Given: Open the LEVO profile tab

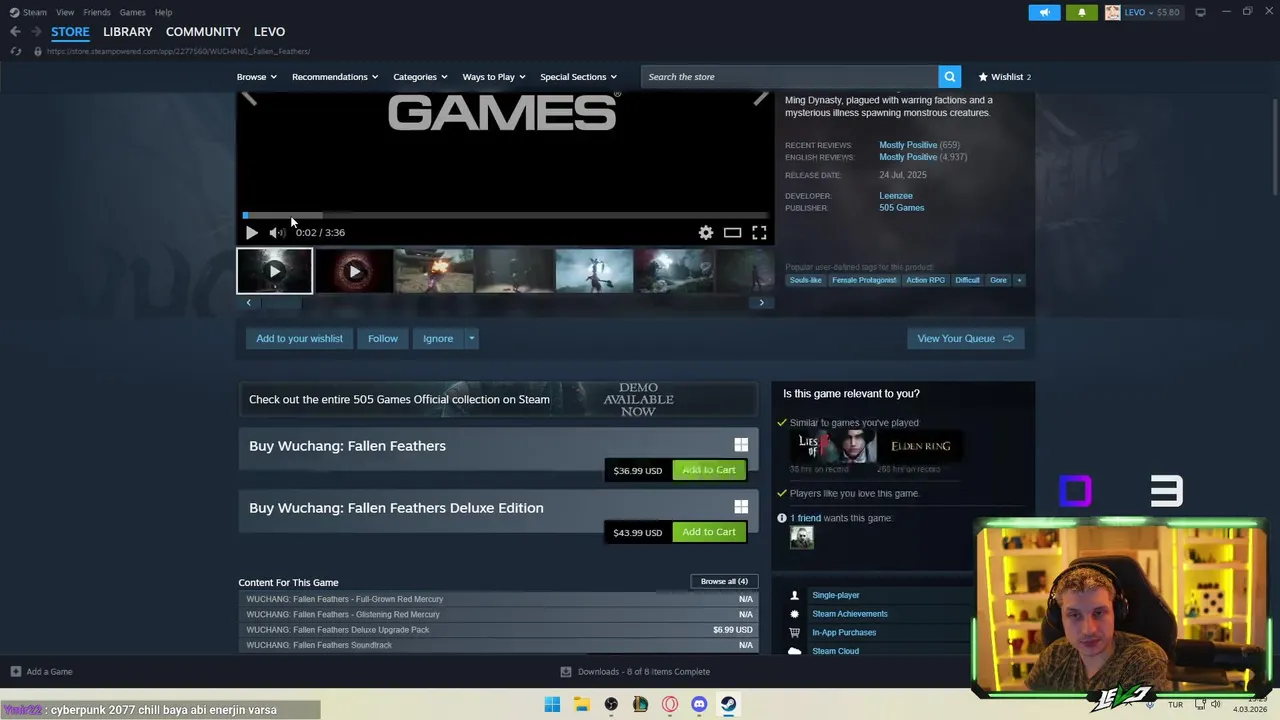Looking at the screenshot, I should pyautogui.click(x=269, y=32).
